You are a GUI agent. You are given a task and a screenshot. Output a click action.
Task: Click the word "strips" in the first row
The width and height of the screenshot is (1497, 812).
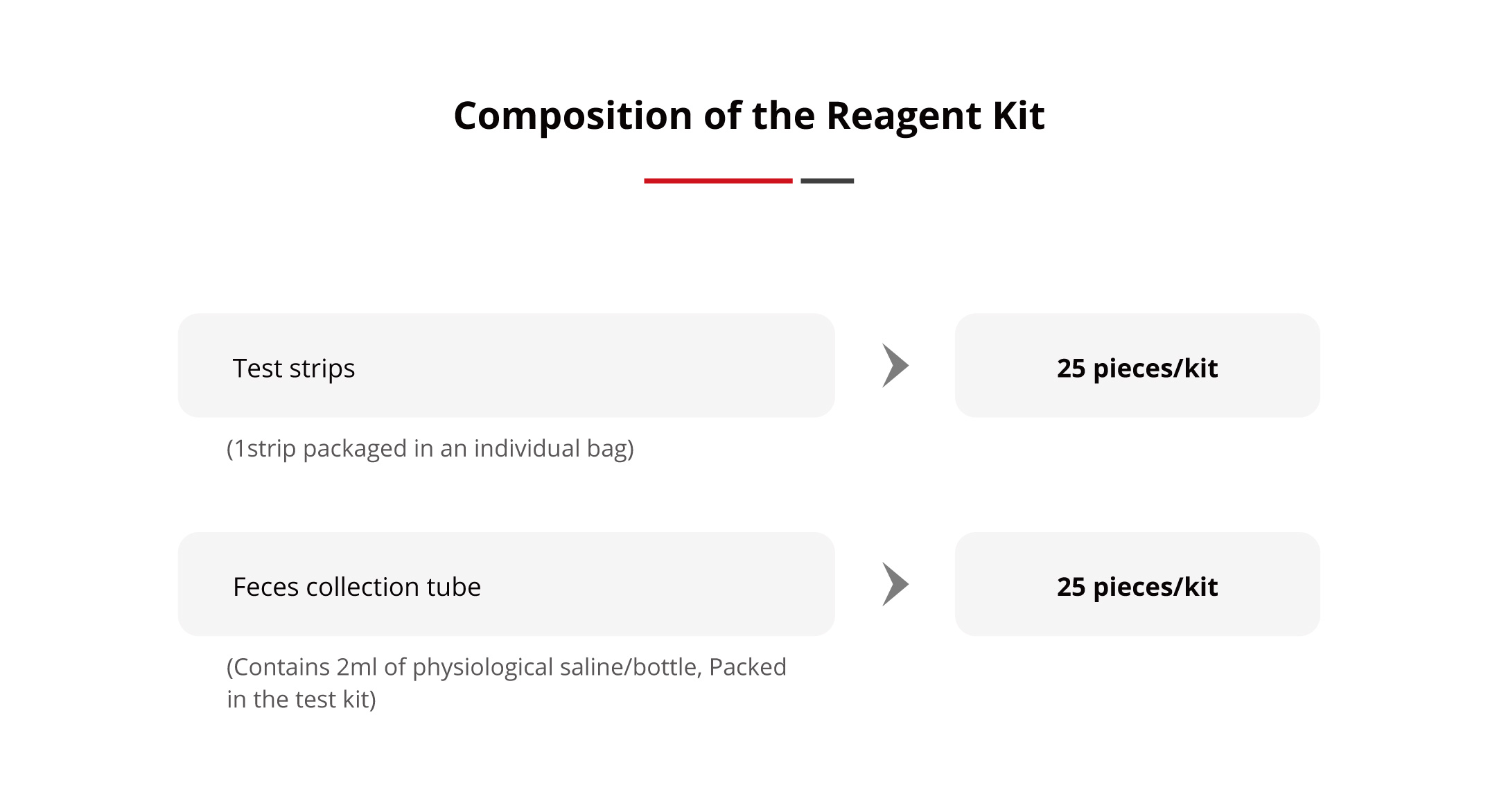(322, 369)
